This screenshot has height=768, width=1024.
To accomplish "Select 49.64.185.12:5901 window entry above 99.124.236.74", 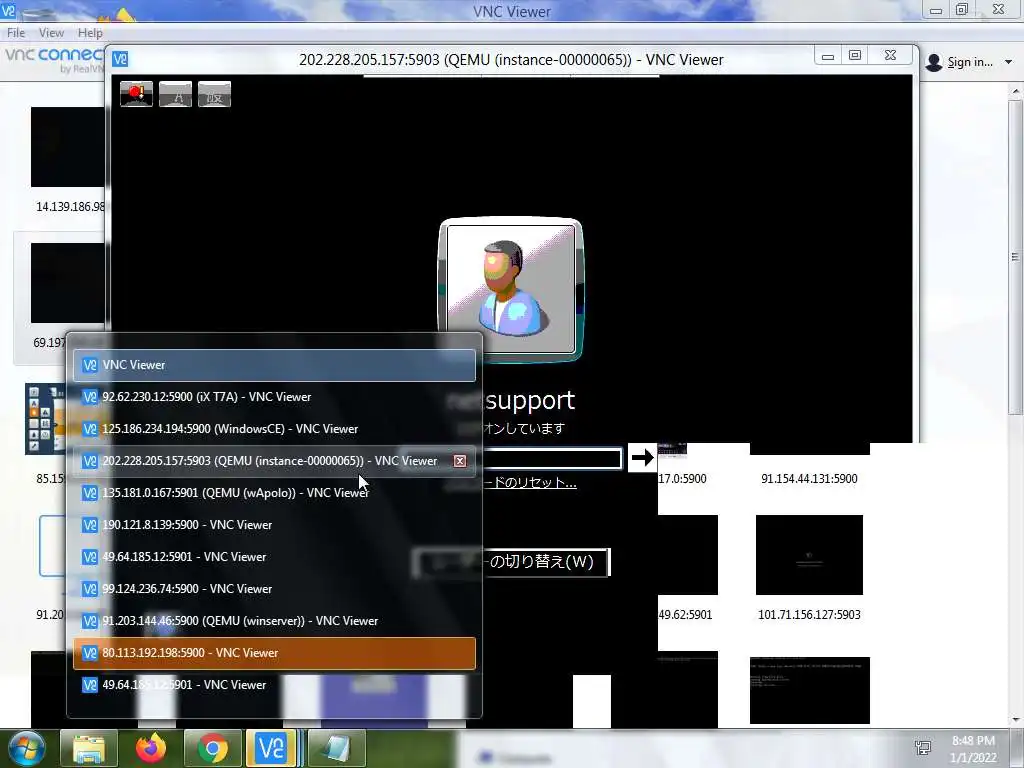I will (x=274, y=557).
